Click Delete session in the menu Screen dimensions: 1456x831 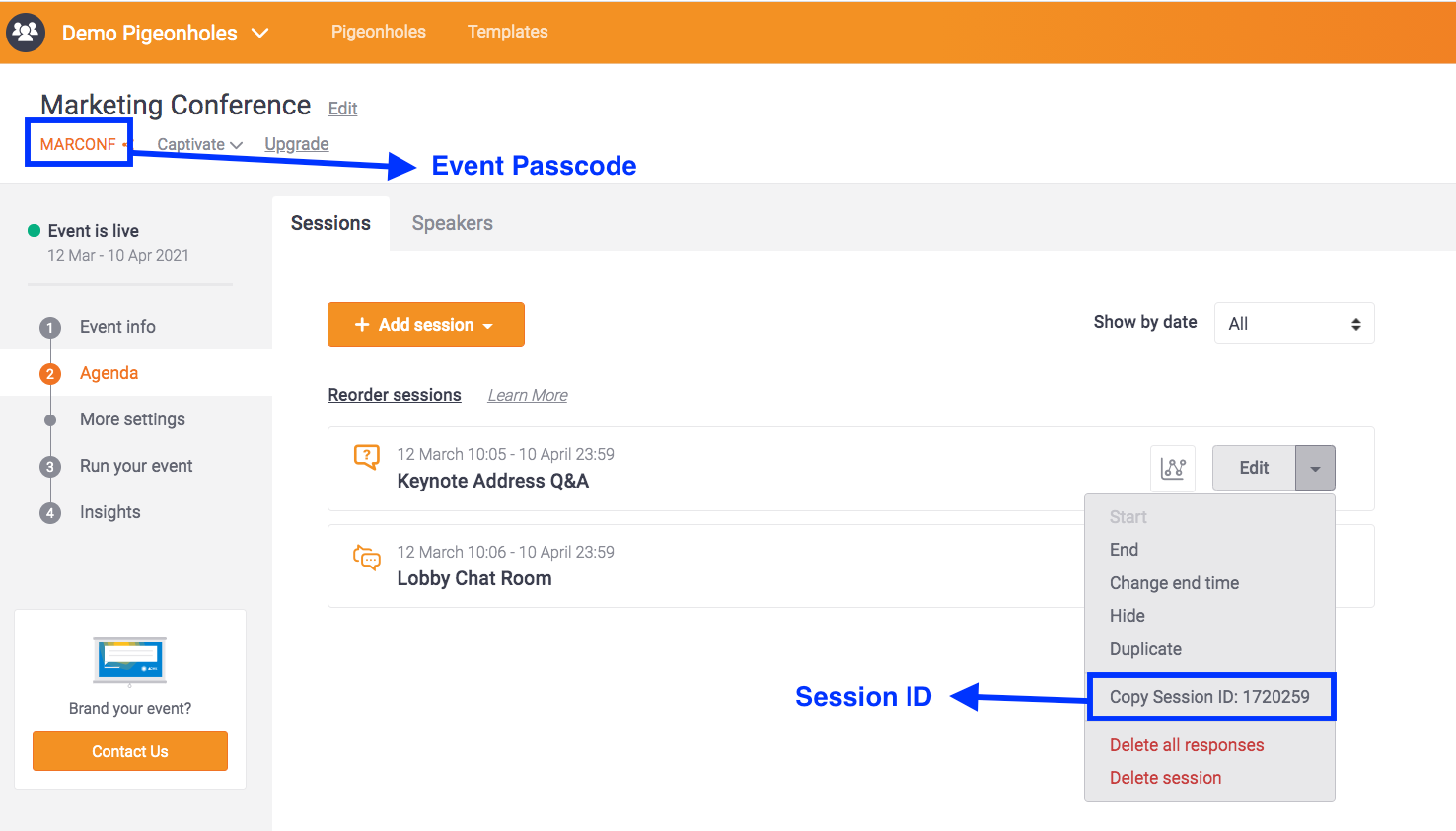point(1165,778)
